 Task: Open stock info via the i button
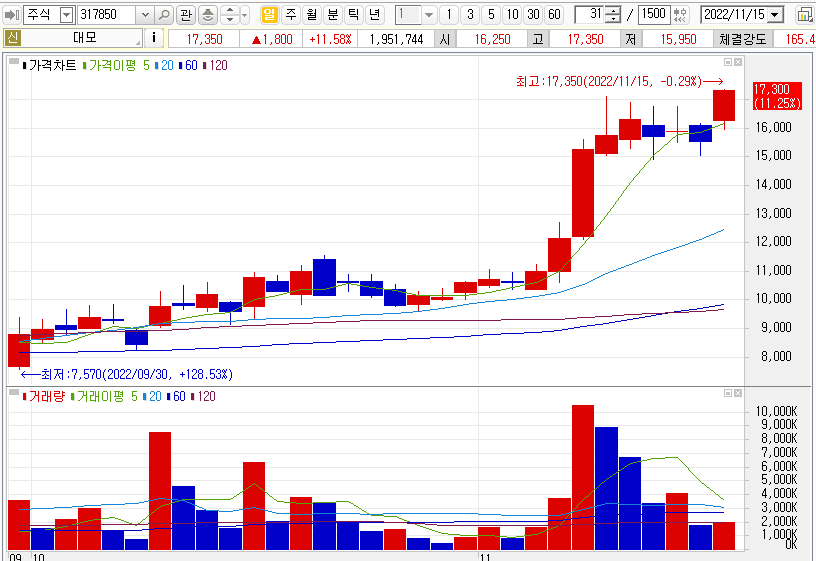154,38
